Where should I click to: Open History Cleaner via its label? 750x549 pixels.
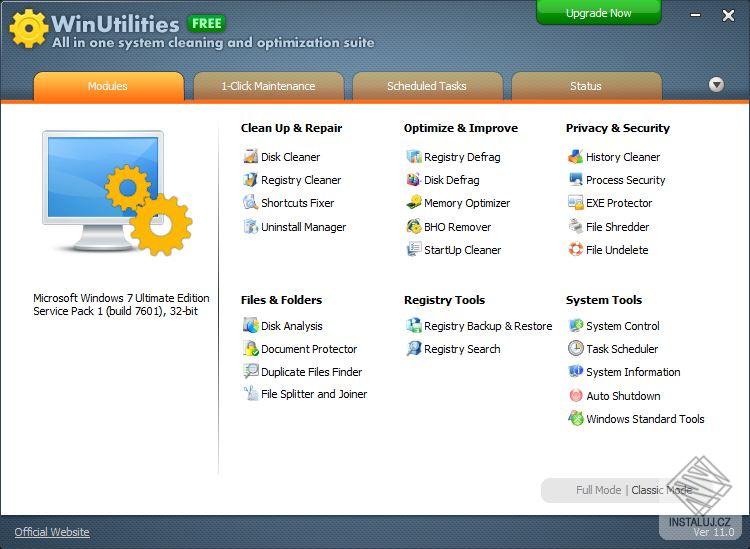click(x=623, y=157)
